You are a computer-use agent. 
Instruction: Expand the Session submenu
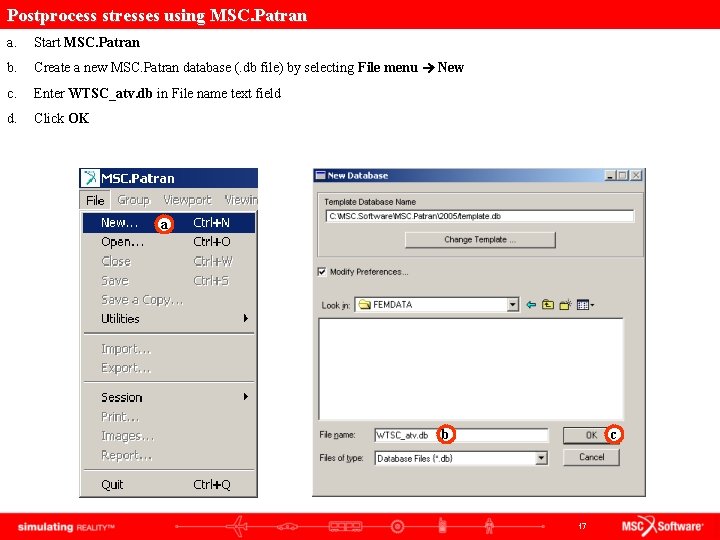tap(169, 397)
